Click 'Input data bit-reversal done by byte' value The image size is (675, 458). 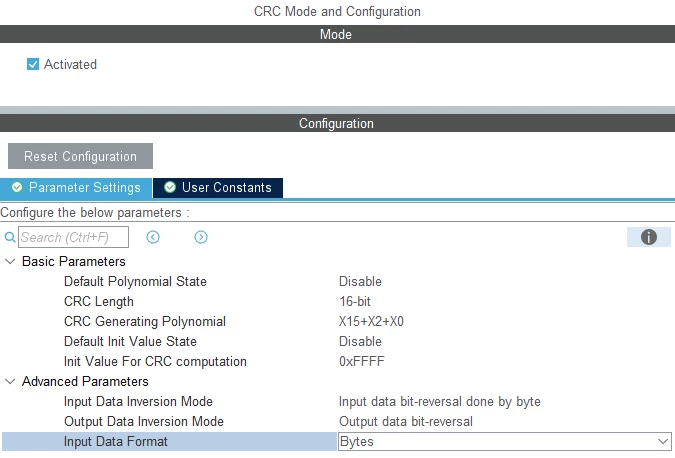pyautogui.click(x=440, y=402)
